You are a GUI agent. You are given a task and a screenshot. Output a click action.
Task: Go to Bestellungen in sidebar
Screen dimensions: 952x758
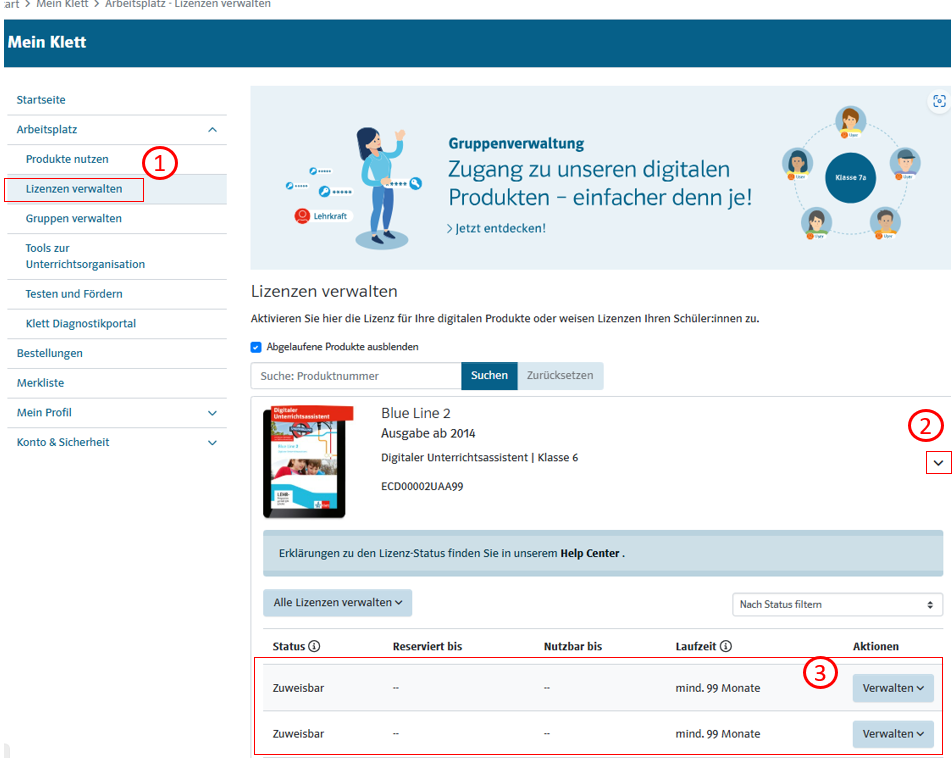coord(50,353)
